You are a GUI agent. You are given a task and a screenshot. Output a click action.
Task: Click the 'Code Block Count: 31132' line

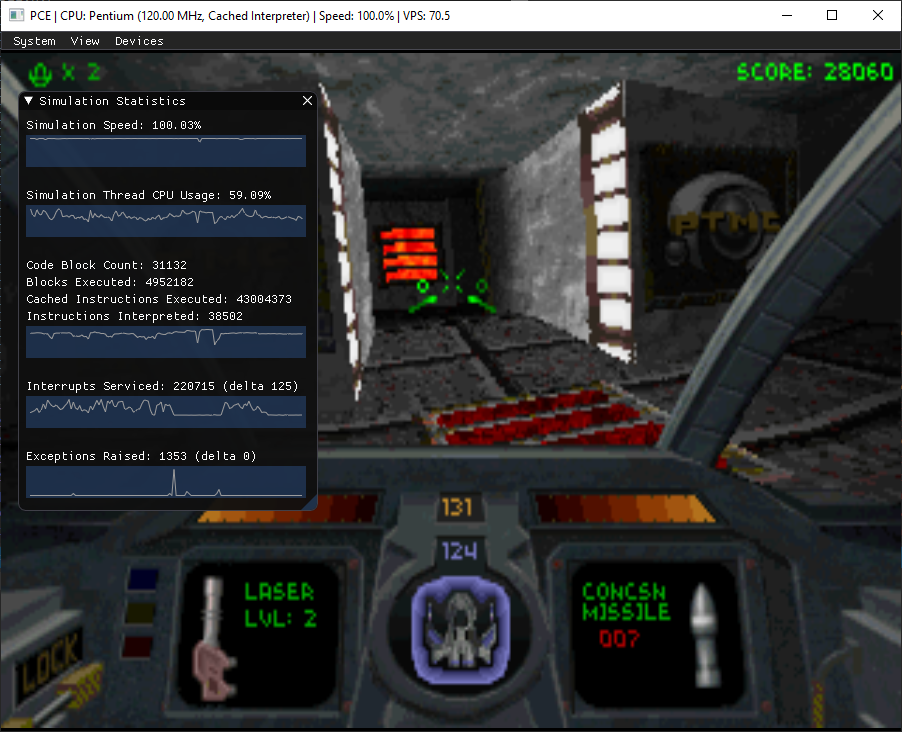[106, 265]
